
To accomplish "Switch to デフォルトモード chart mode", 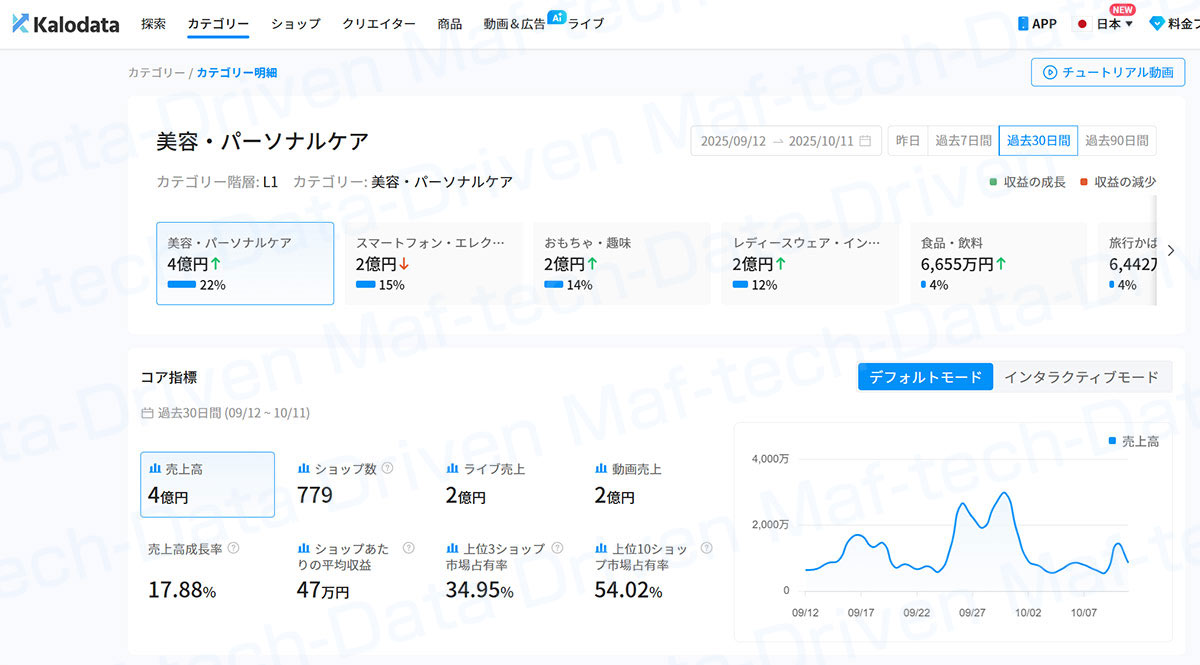I will click(x=925, y=377).
